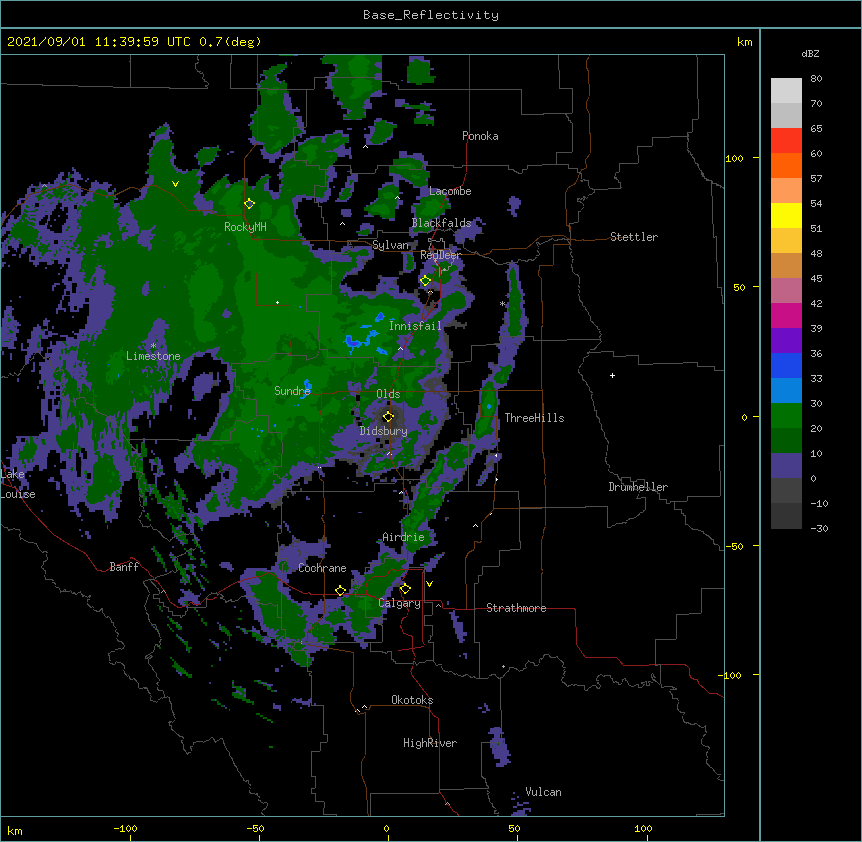Click the yellow V marker northwest of RockyMH
Screen dimensions: 862x842
coord(175,184)
